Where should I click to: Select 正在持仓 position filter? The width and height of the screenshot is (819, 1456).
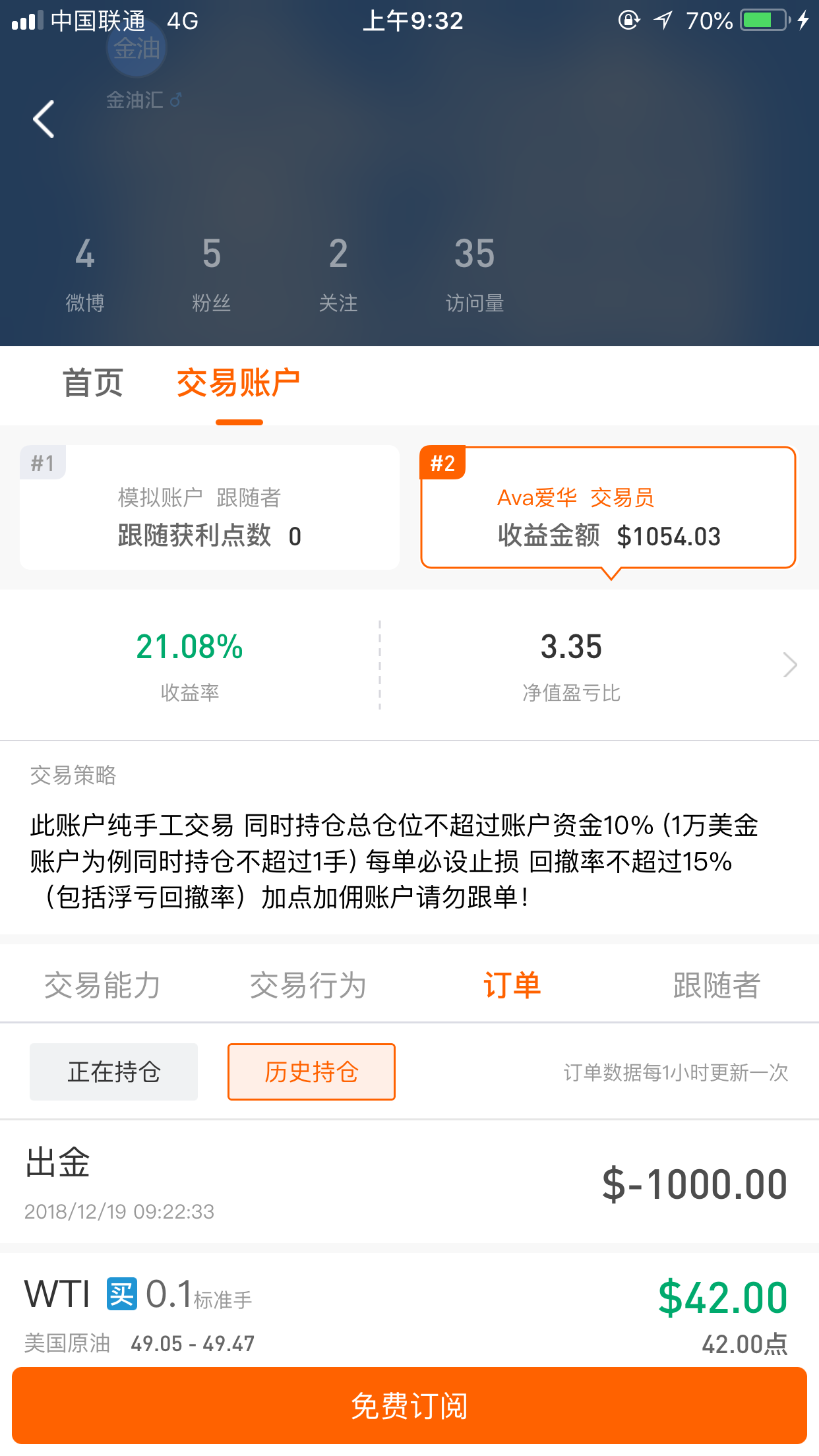coord(113,1072)
